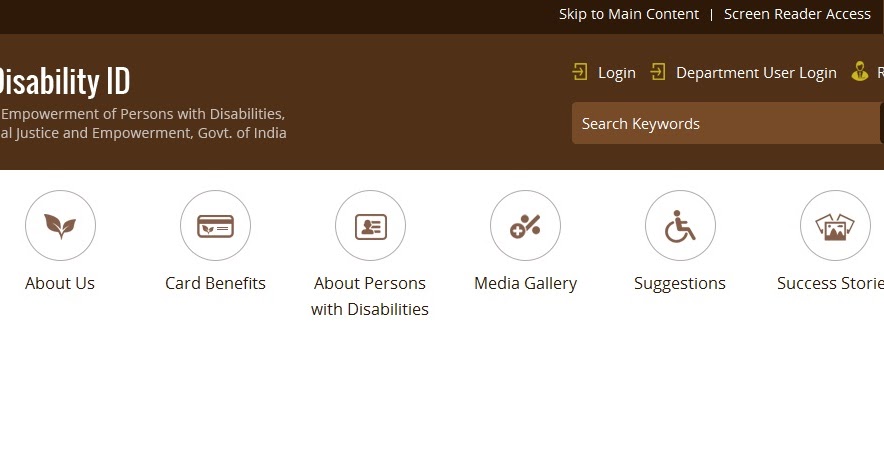Click the Department User Login arrow icon

[658, 72]
